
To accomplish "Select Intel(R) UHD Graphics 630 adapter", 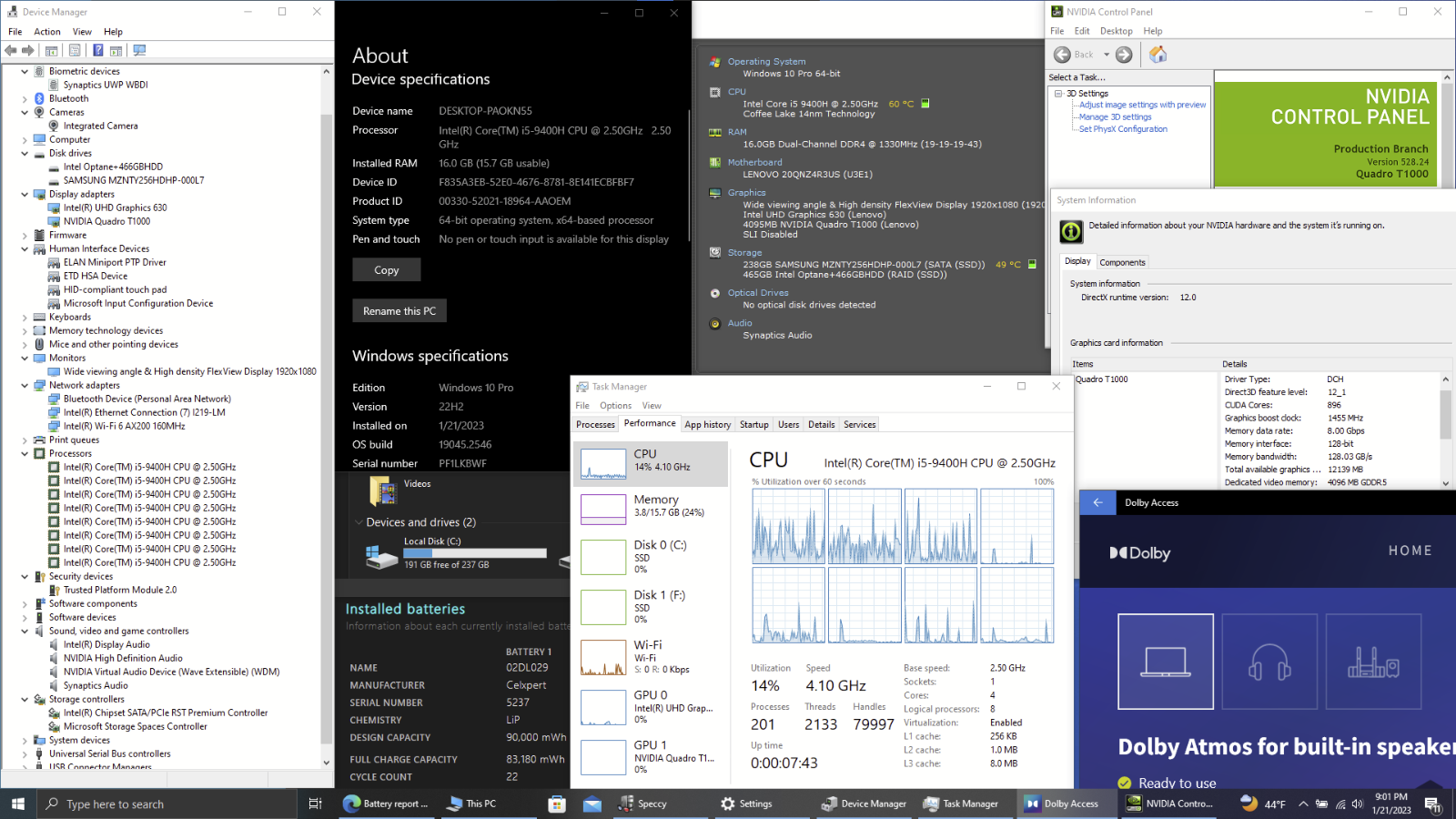I will point(115,207).
